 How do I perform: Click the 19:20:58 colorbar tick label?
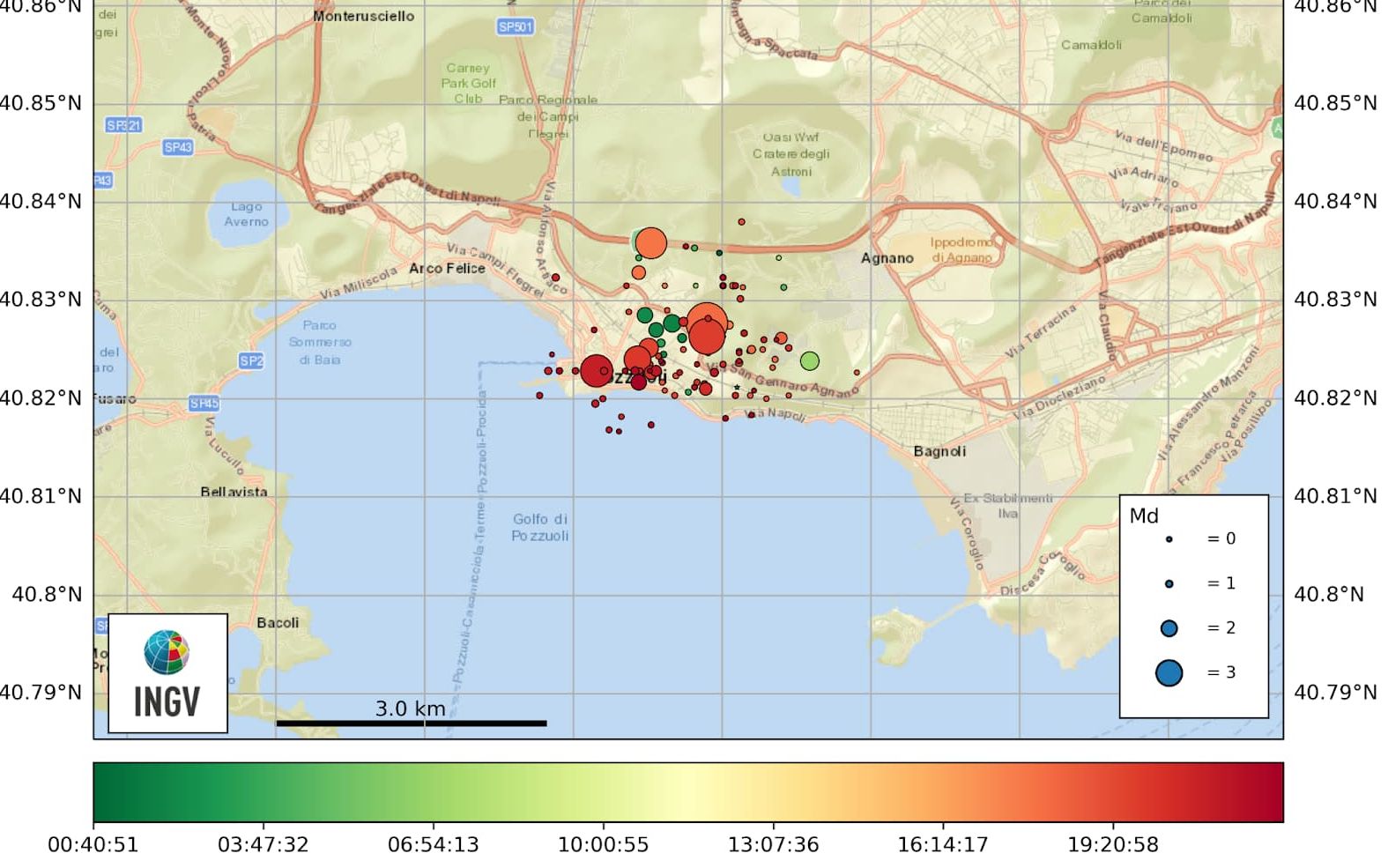[x=1113, y=845]
